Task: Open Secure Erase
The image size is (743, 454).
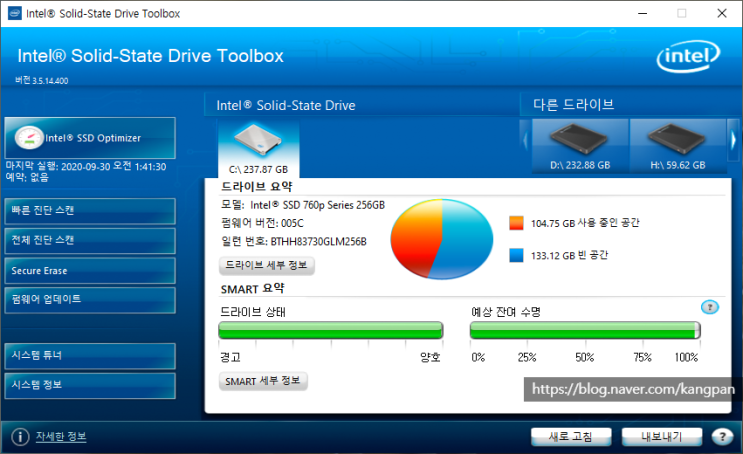Action: tap(90, 271)
